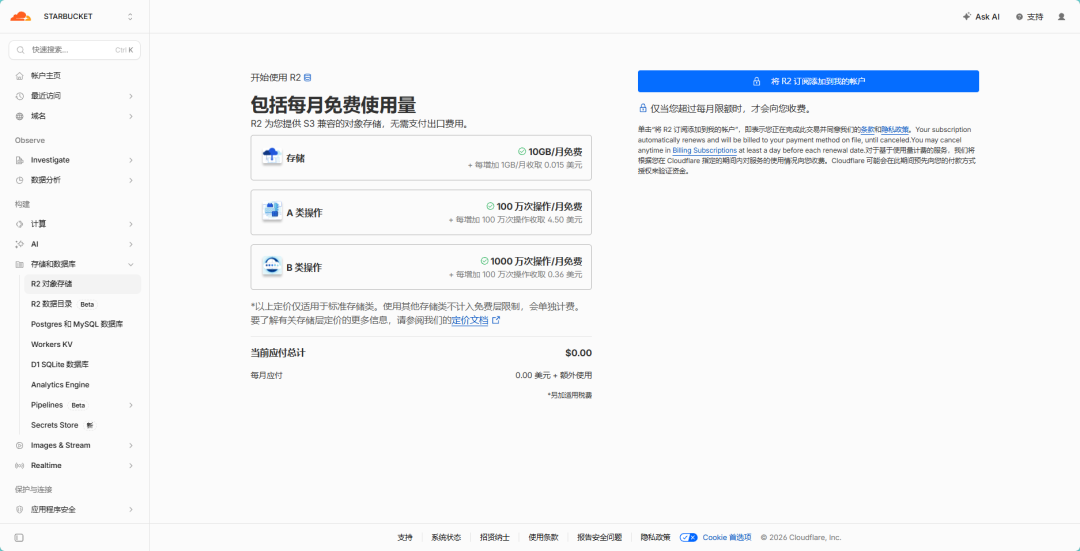Open Cookie 首选项
Image resolution: width=1080 pixels, height=551 pixels.
(x=727, y=537)
